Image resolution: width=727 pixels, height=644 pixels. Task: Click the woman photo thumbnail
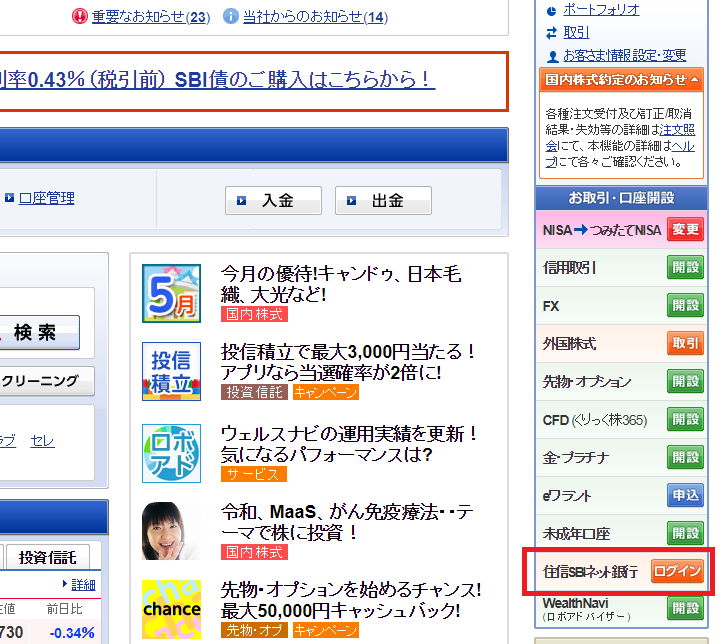pyautogui.click(x=171, y=531)
